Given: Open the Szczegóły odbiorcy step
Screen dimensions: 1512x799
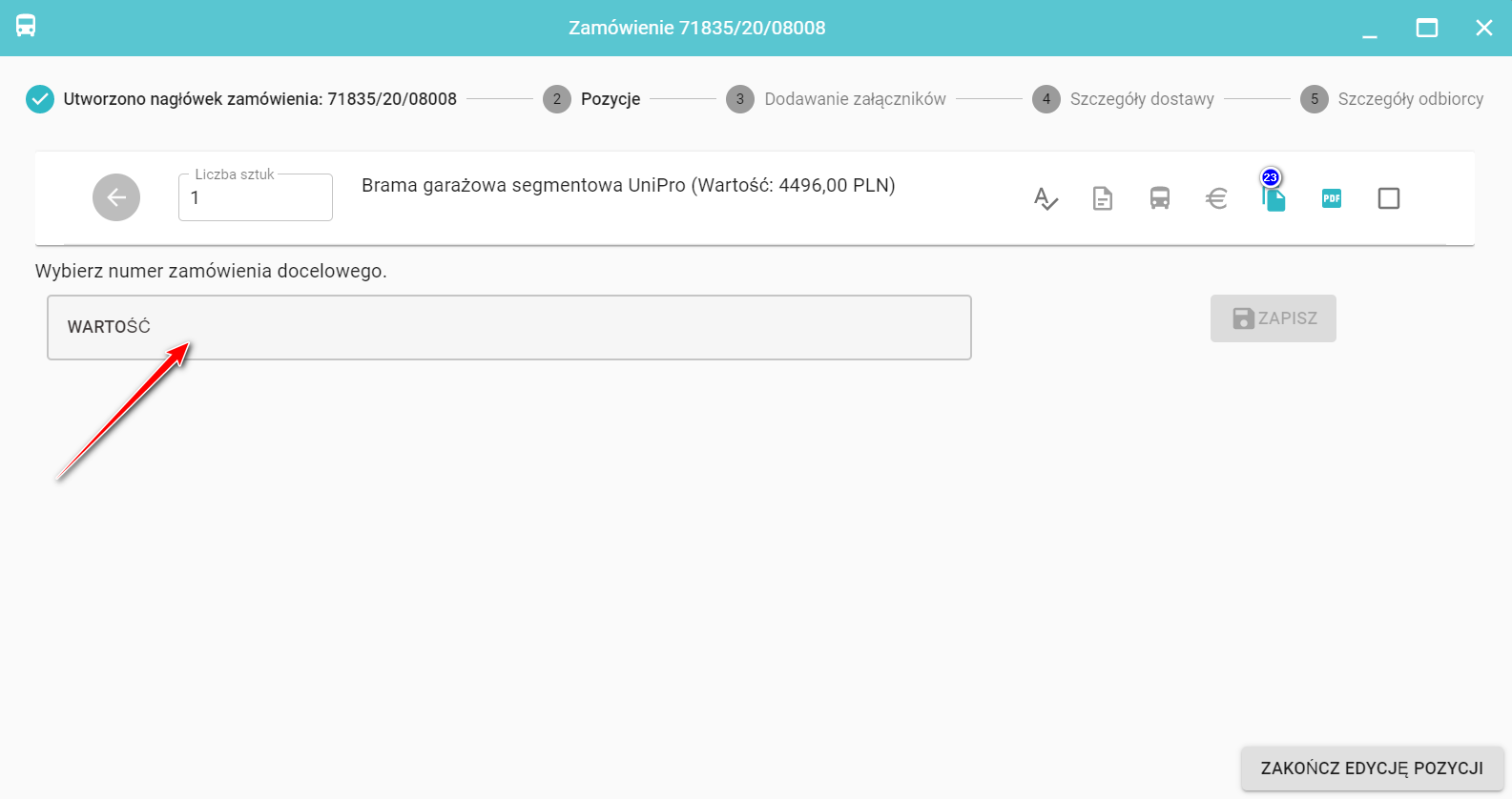Looking at the screenshot, I should click(1392, 99).
